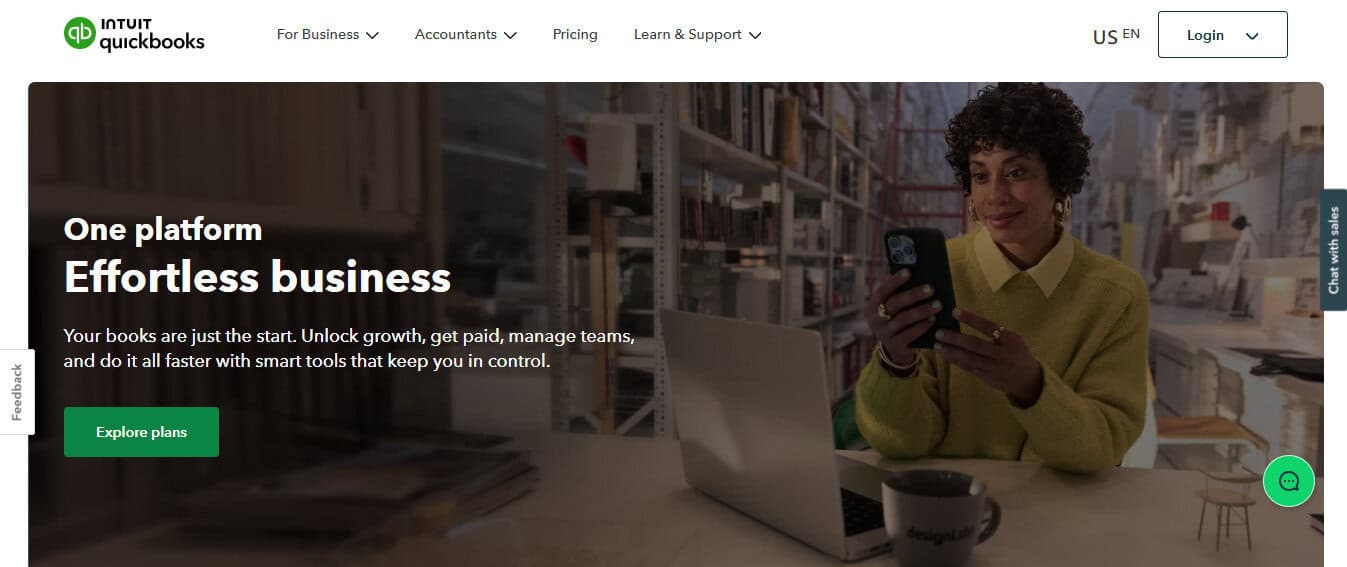Open the Login dropdown arrow

point(1252,35)
